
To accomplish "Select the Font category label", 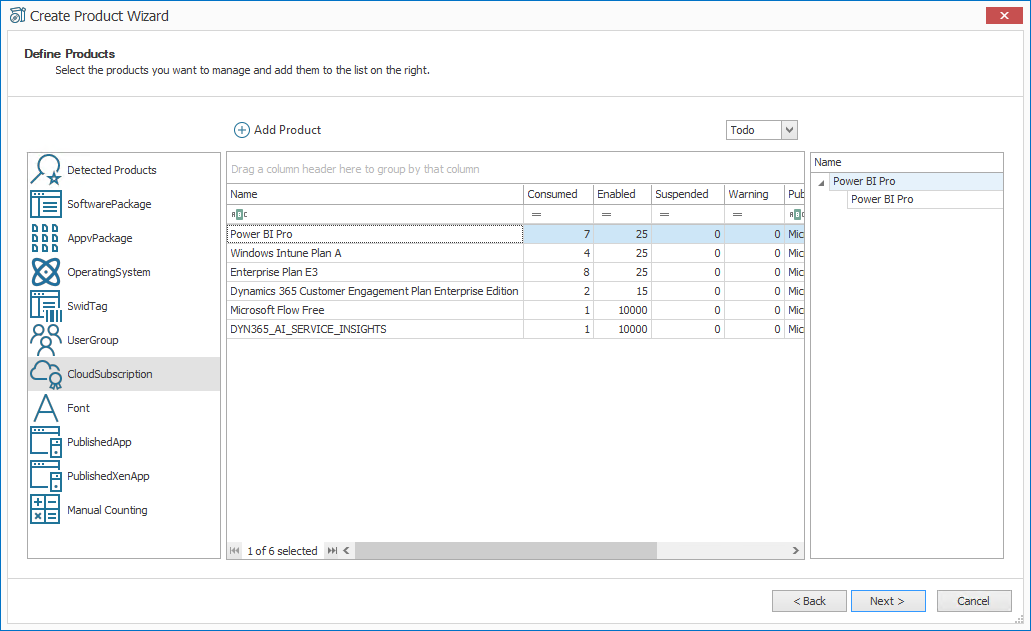I will point(78,408).
